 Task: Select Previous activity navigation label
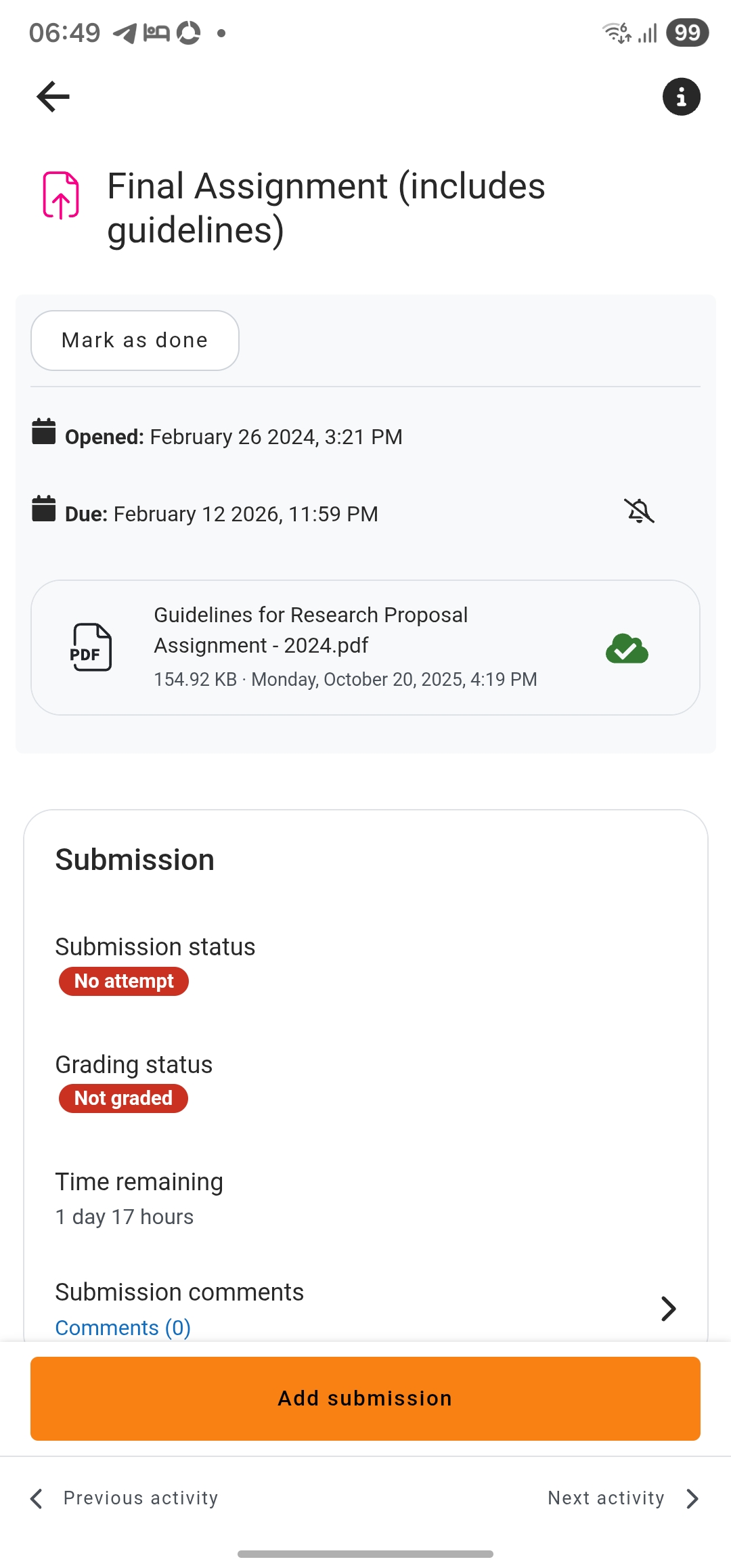(141, 1498)
